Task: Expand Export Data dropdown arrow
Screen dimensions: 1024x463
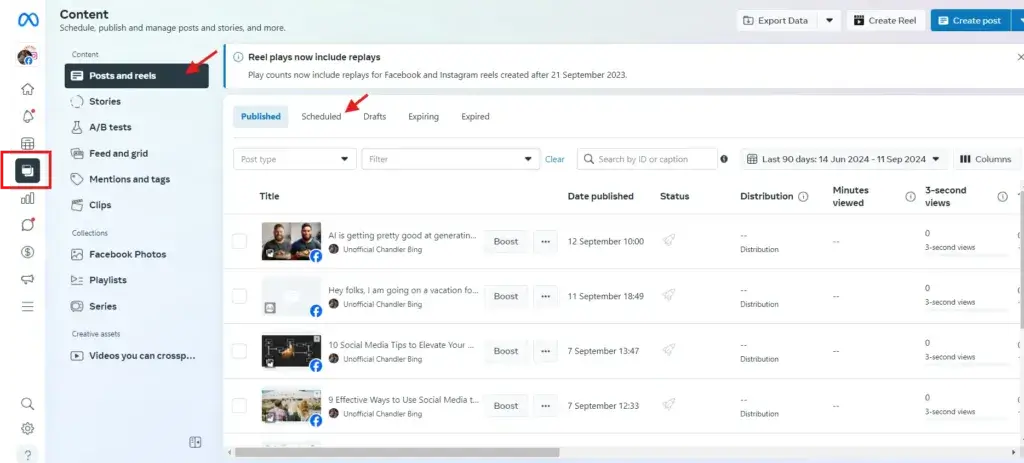Action: pos(829,20)
